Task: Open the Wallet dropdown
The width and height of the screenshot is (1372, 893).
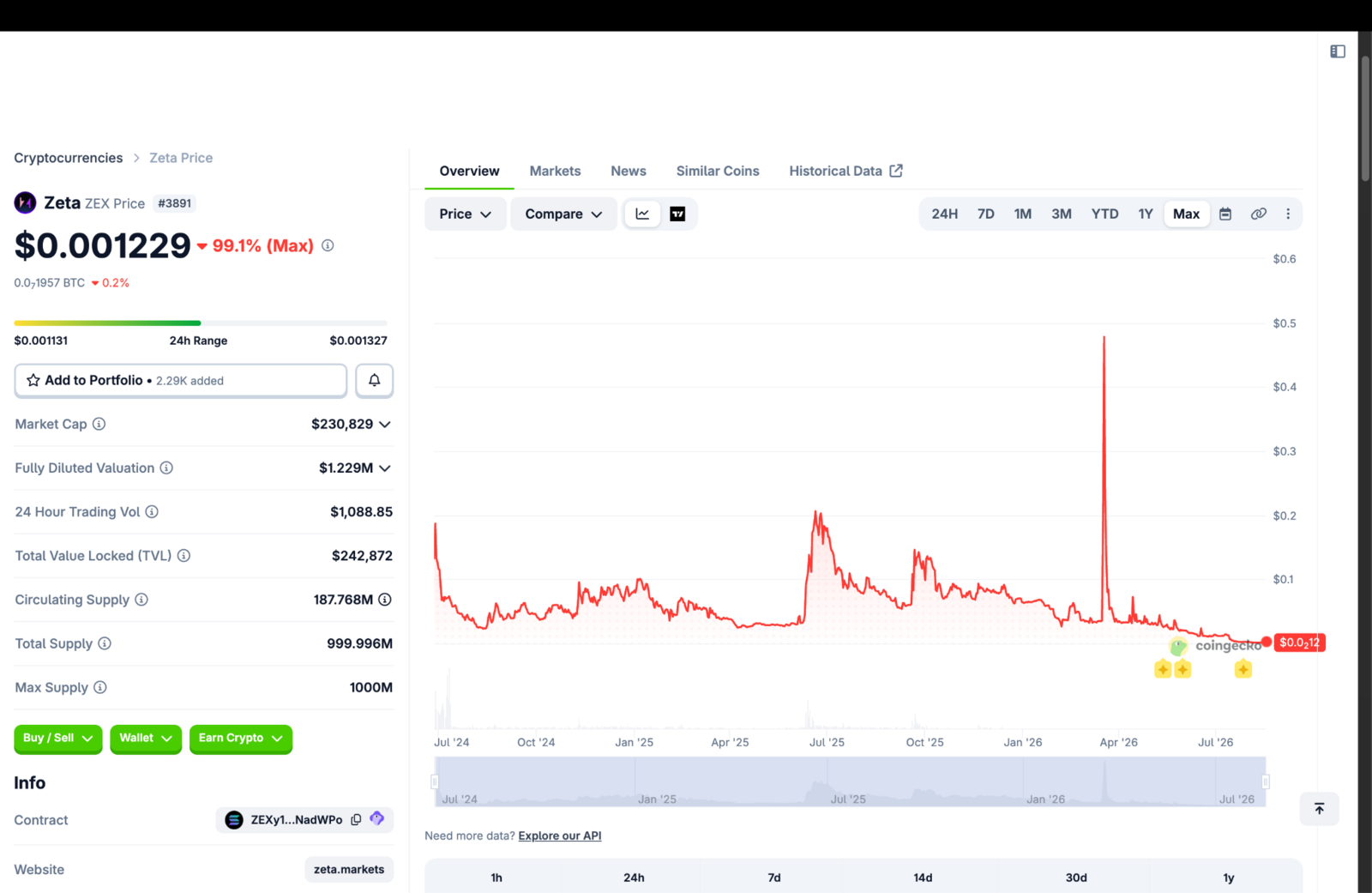Action: click(x=146, y=739)
